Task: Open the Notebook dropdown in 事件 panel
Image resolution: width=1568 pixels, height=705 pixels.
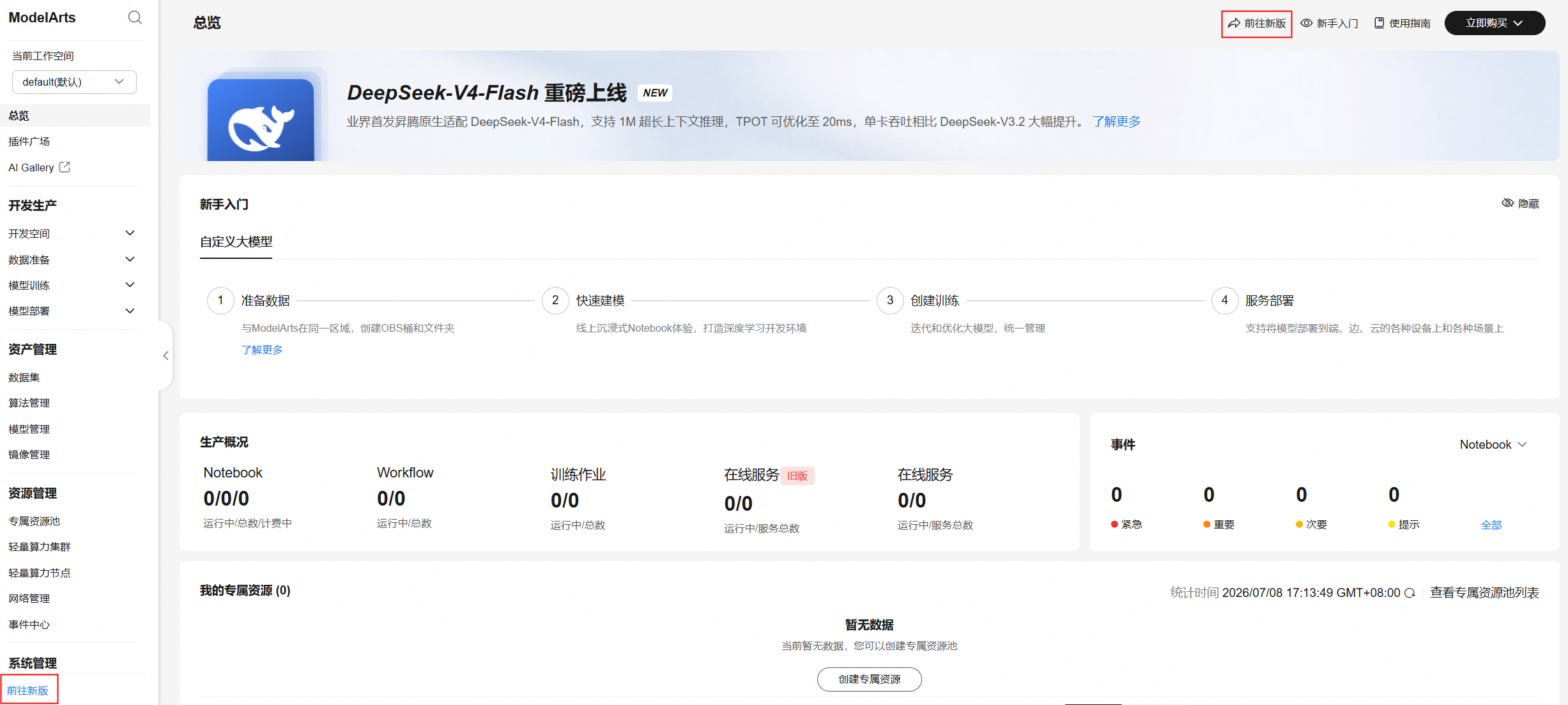Action: (1493, 444)
